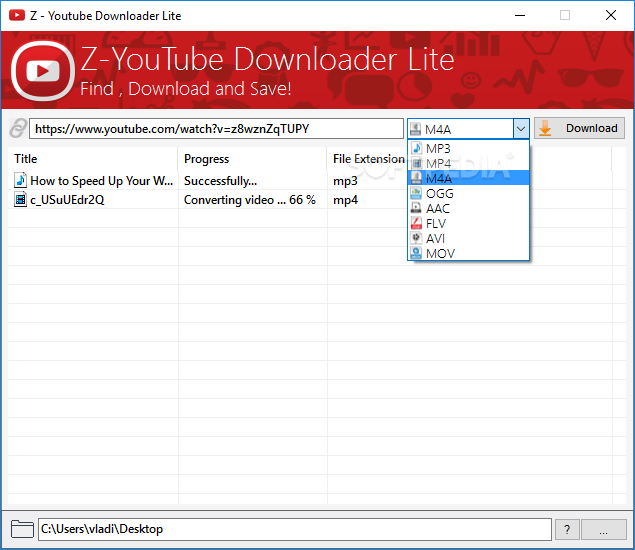This screenshot has height=550, width=635.
Task: Click the C:\Users\vladi\Desktop path field
Action: (x=295, y=529)
